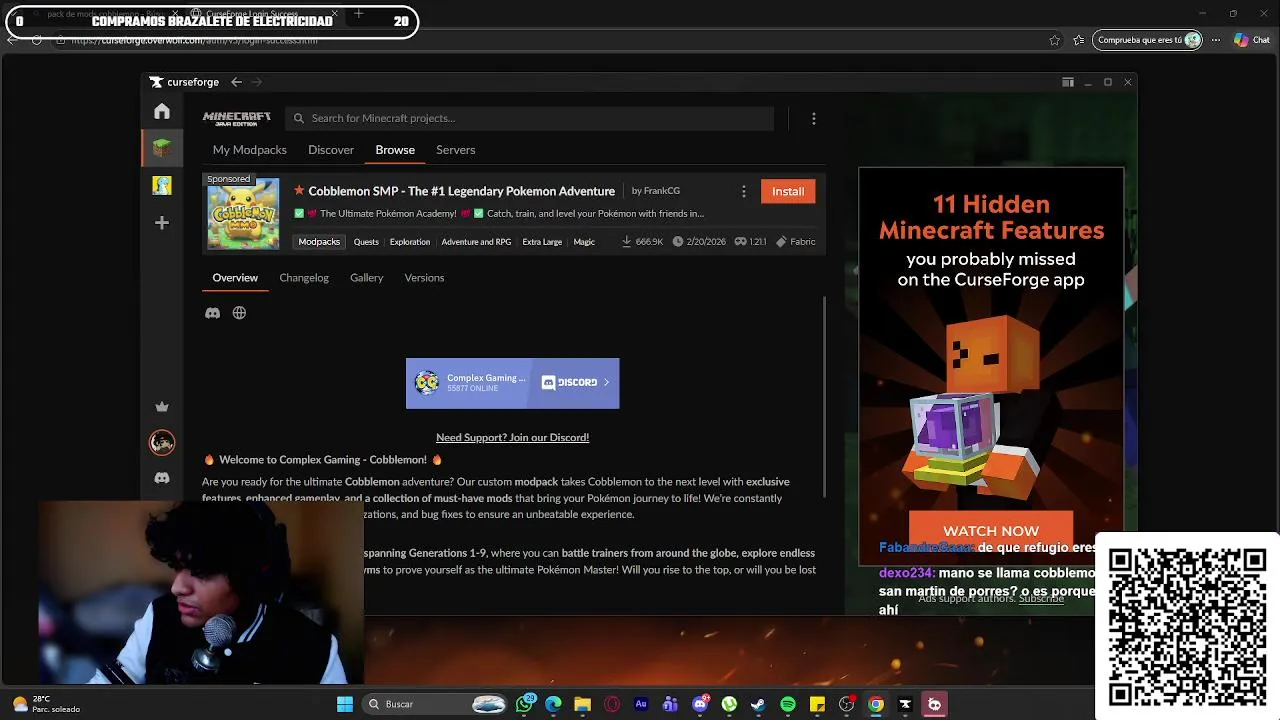Viewport: 1280px width, 720px height.
Task: Open Google Chrome from the taskbar
Action: point(876,704)
